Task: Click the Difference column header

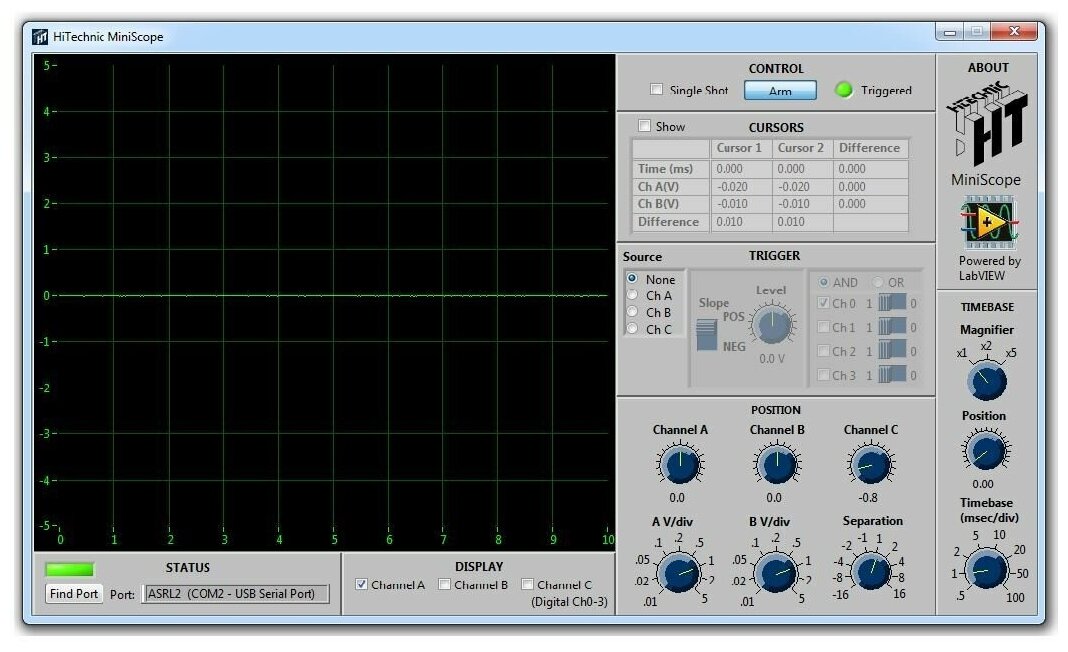Action: (870, 148)
